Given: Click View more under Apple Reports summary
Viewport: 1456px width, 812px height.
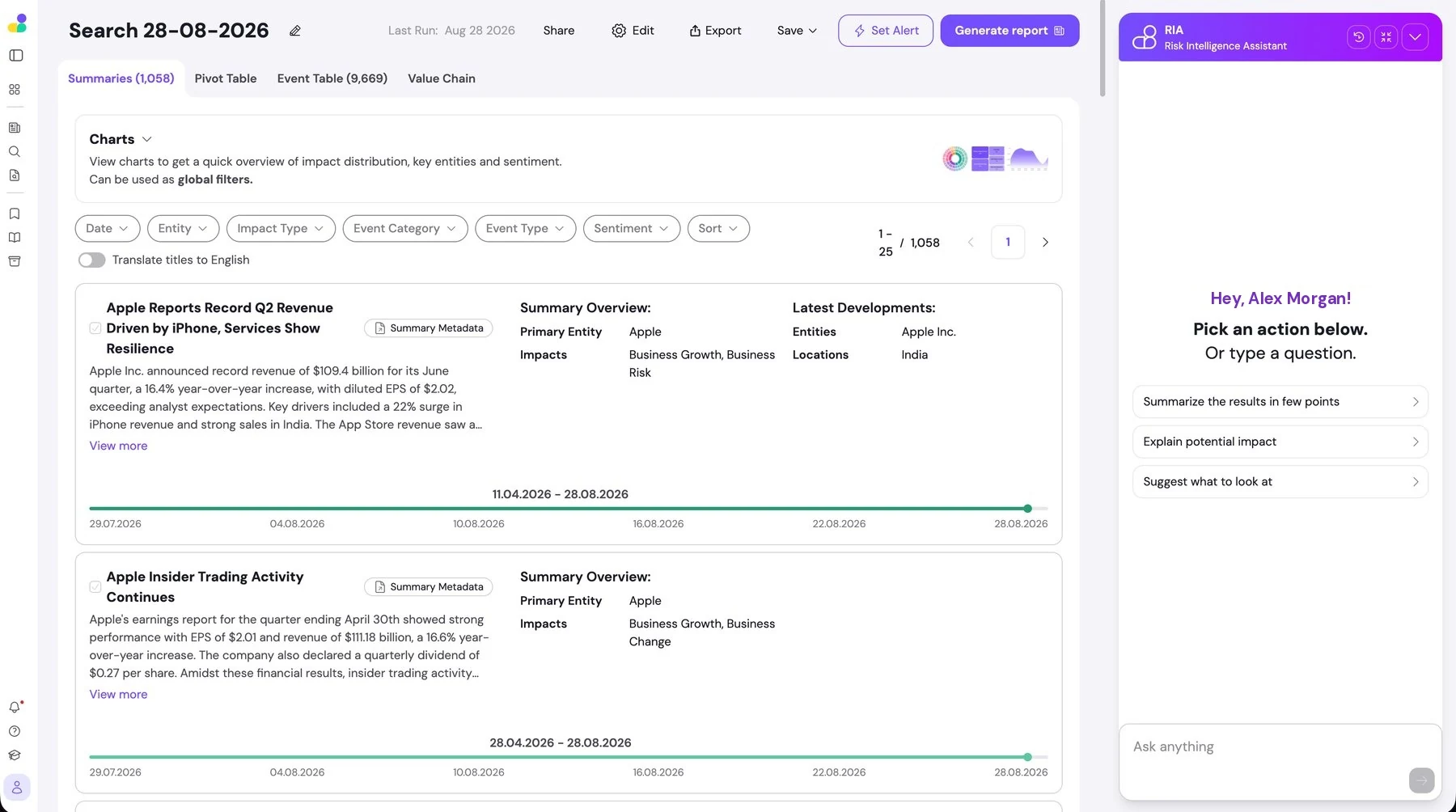Looking at the screenshot, I should (x=118, y=446).
